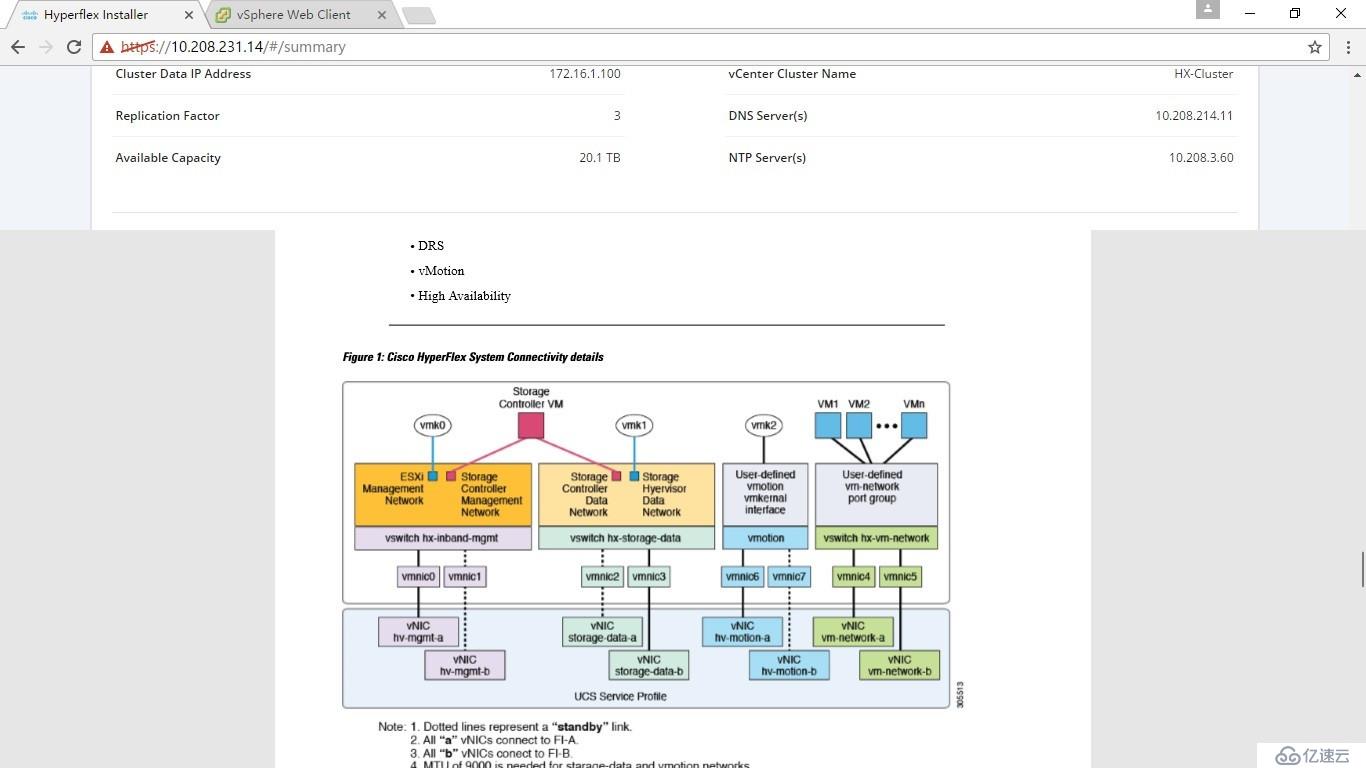
Task: Select the DRS bullet text
Action: click(431, 246)
